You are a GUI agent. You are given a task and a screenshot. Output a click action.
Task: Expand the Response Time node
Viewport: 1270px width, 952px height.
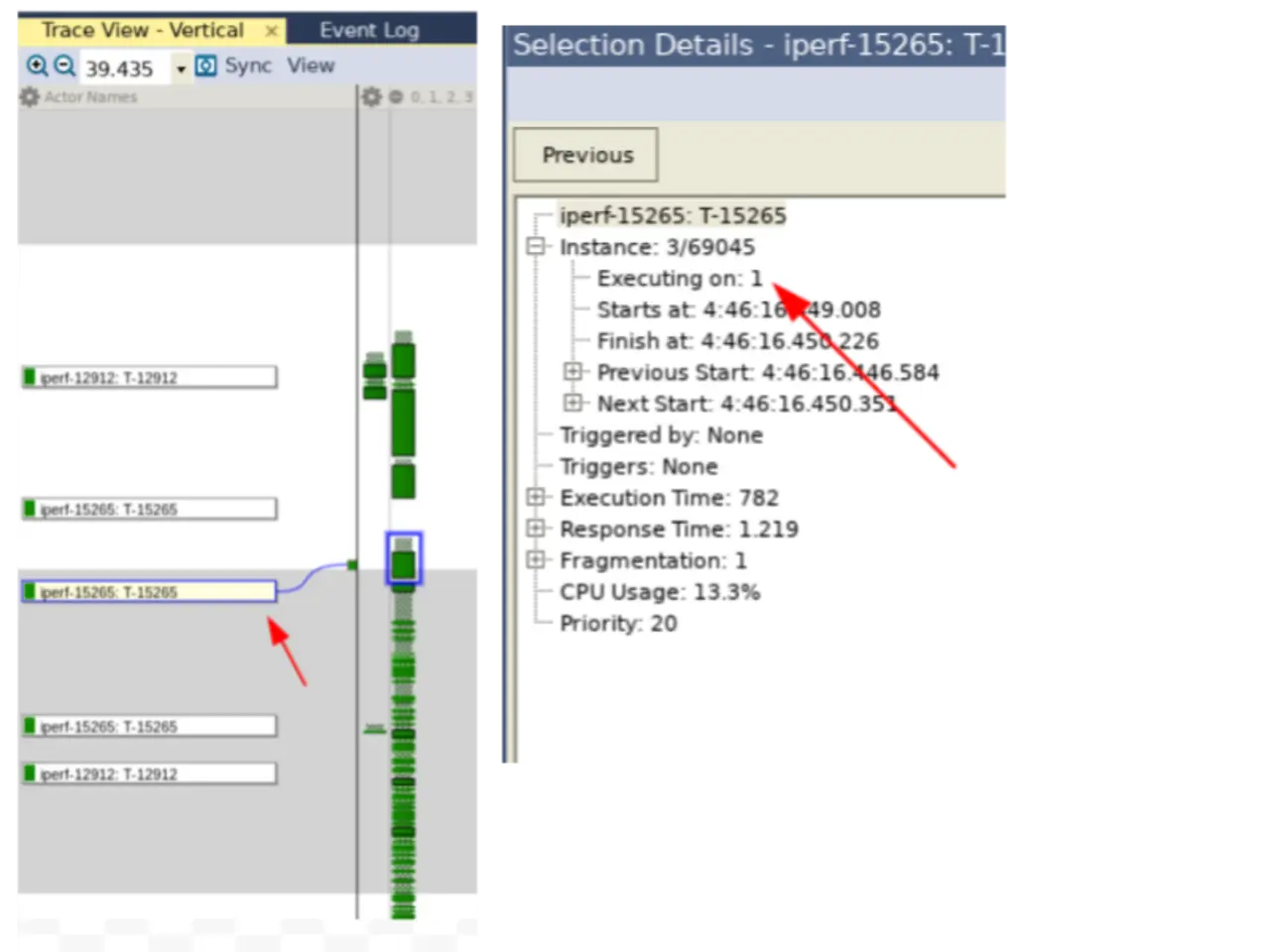click(536, 529)
